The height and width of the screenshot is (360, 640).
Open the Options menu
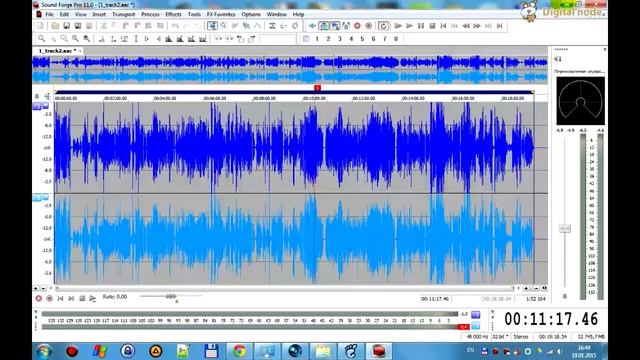click(251, 14)
